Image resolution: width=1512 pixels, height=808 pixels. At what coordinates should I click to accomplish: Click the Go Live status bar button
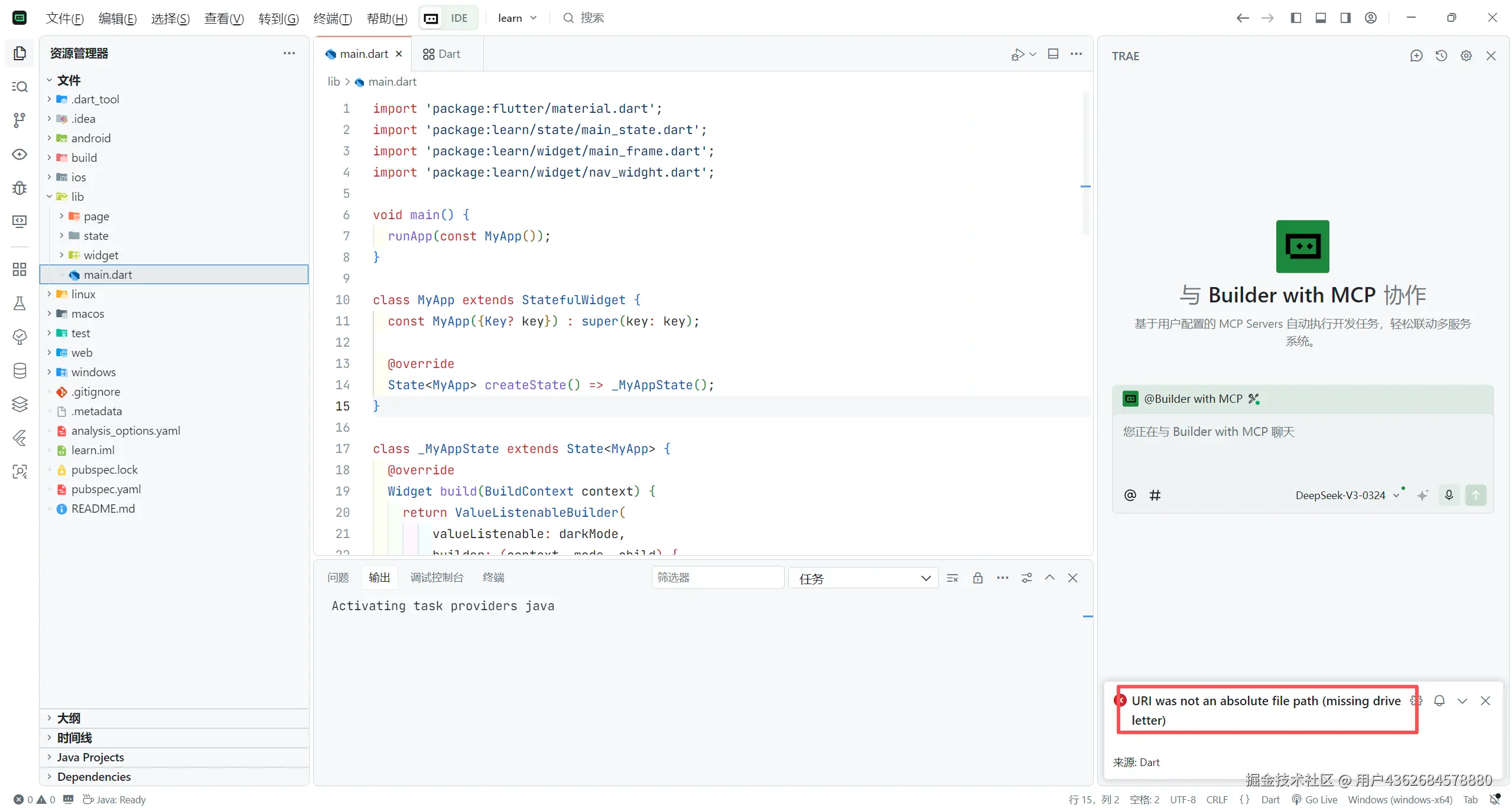tap(1315, 799)
